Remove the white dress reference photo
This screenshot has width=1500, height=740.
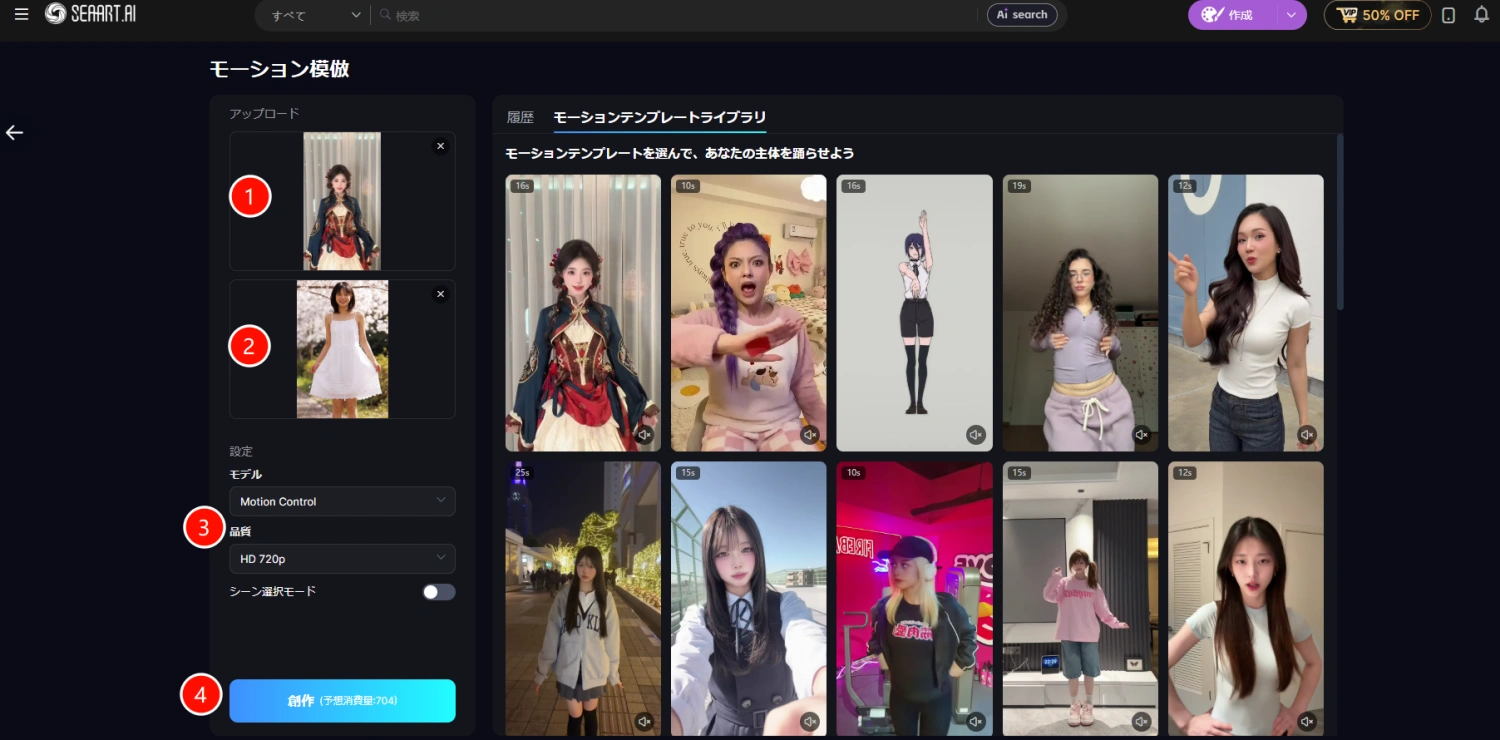[x=440, y=293]
